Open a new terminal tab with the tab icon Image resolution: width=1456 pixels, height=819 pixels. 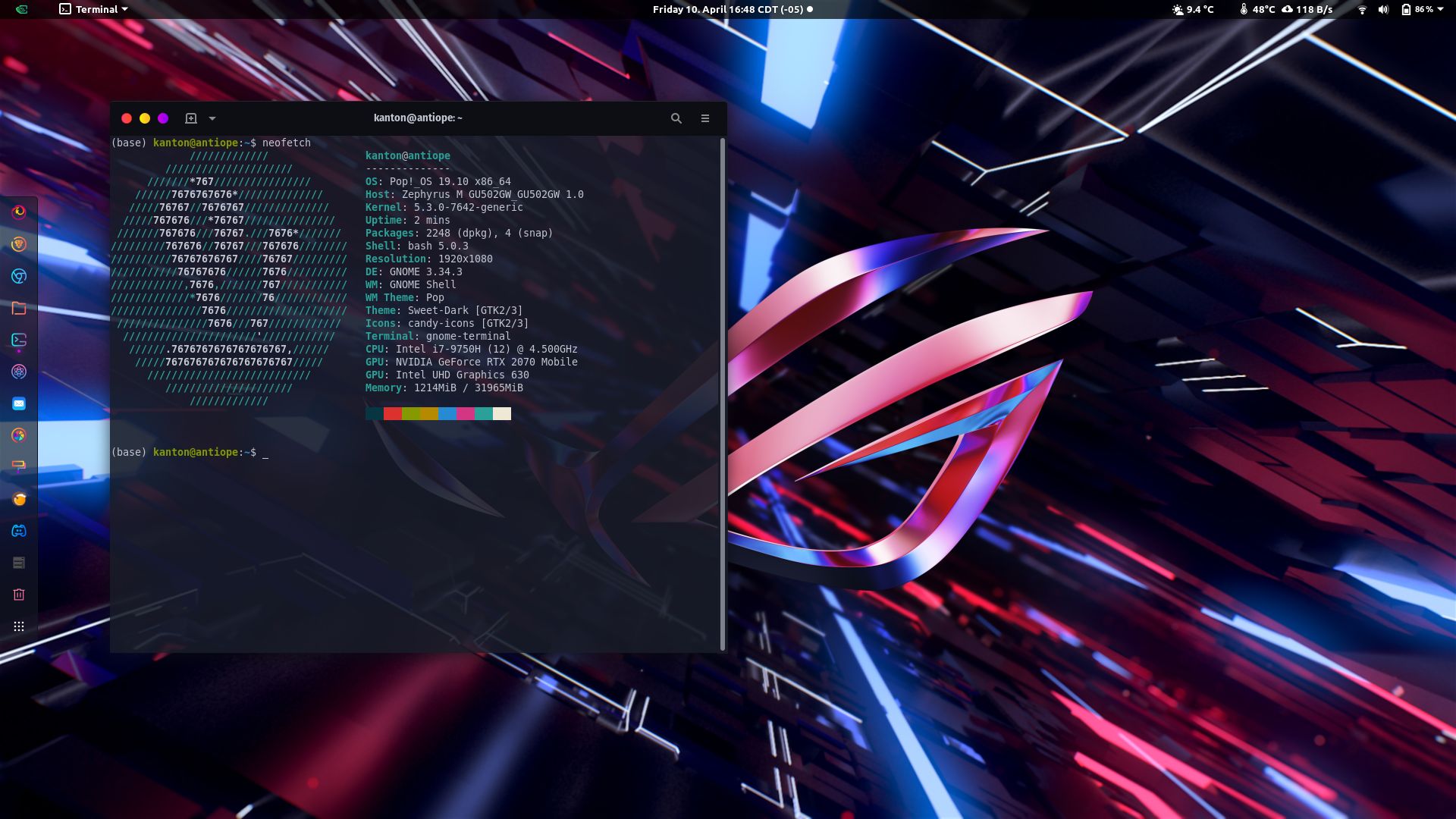(x=192, y=118)
